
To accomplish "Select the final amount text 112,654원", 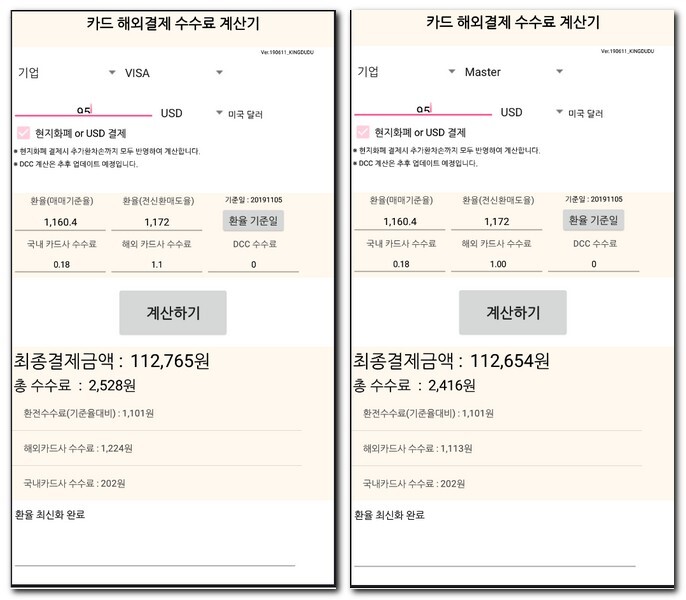I will pyautogui.click(x=509, y=361).
